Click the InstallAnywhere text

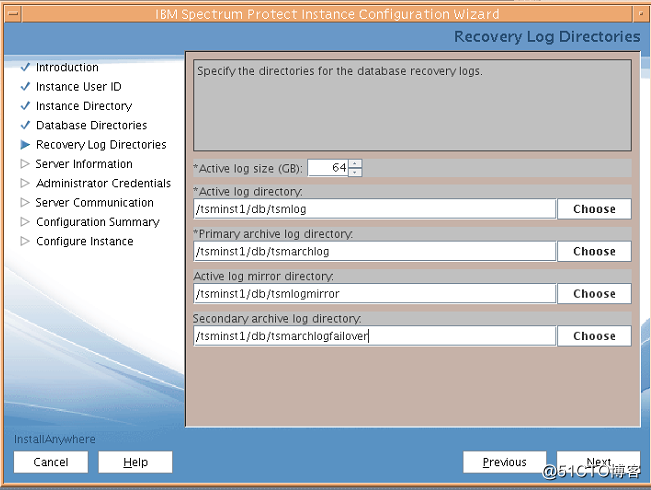[x=55, y=439]
